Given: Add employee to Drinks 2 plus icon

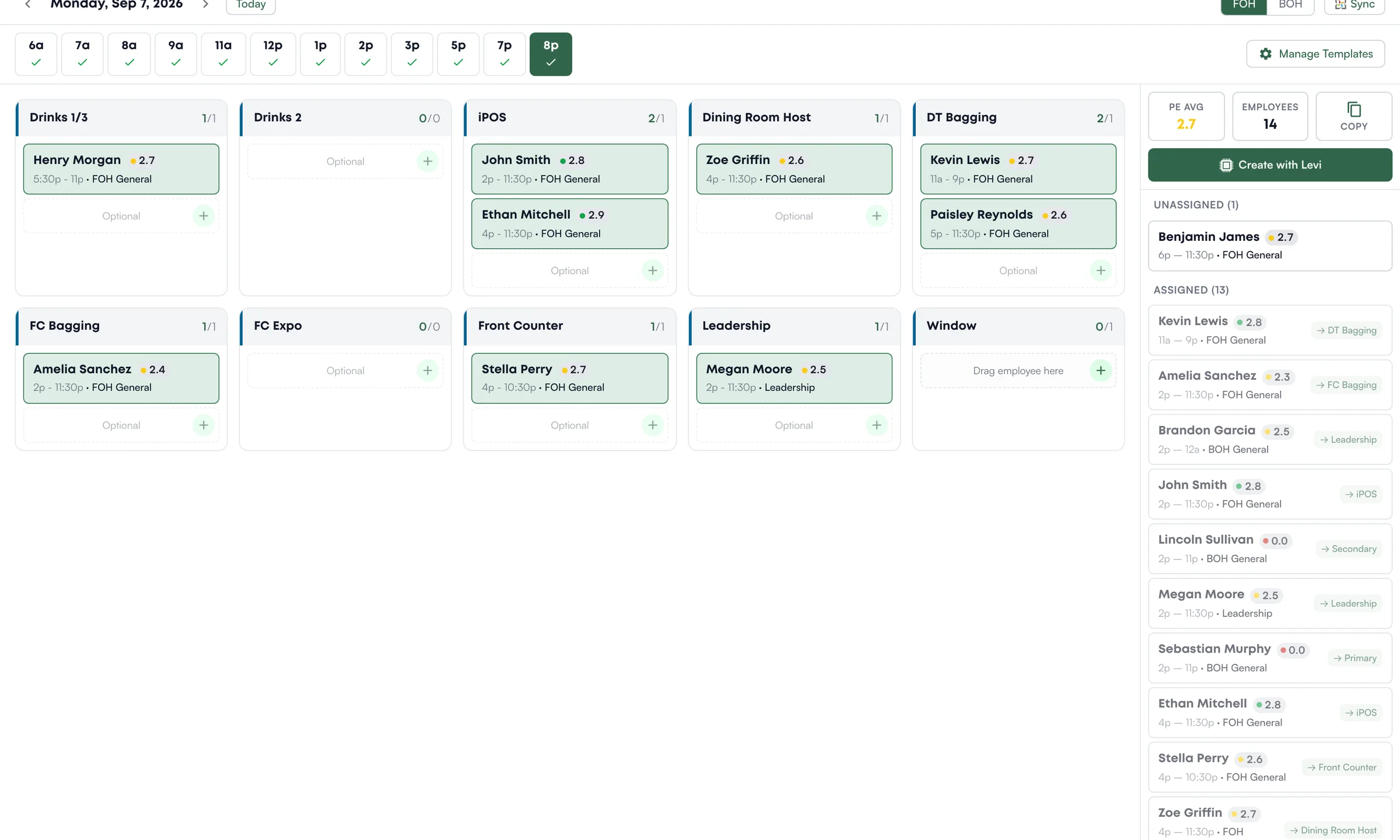Looking at the screenshot, I should coord(428,161).
